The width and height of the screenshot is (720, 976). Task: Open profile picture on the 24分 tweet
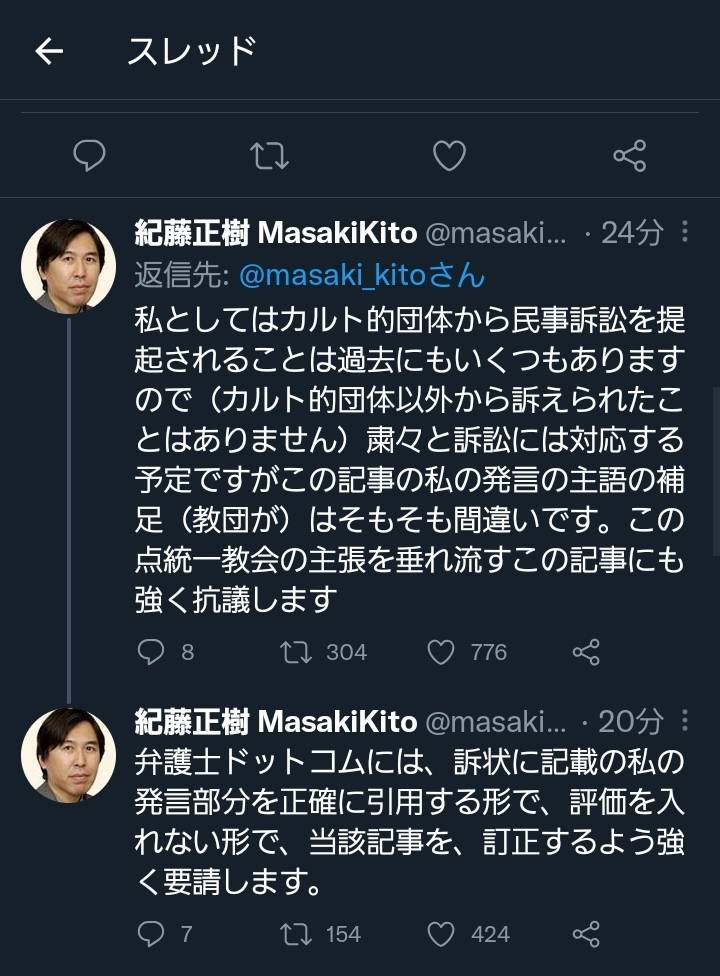pyautogui.click(x=68, y=267)
